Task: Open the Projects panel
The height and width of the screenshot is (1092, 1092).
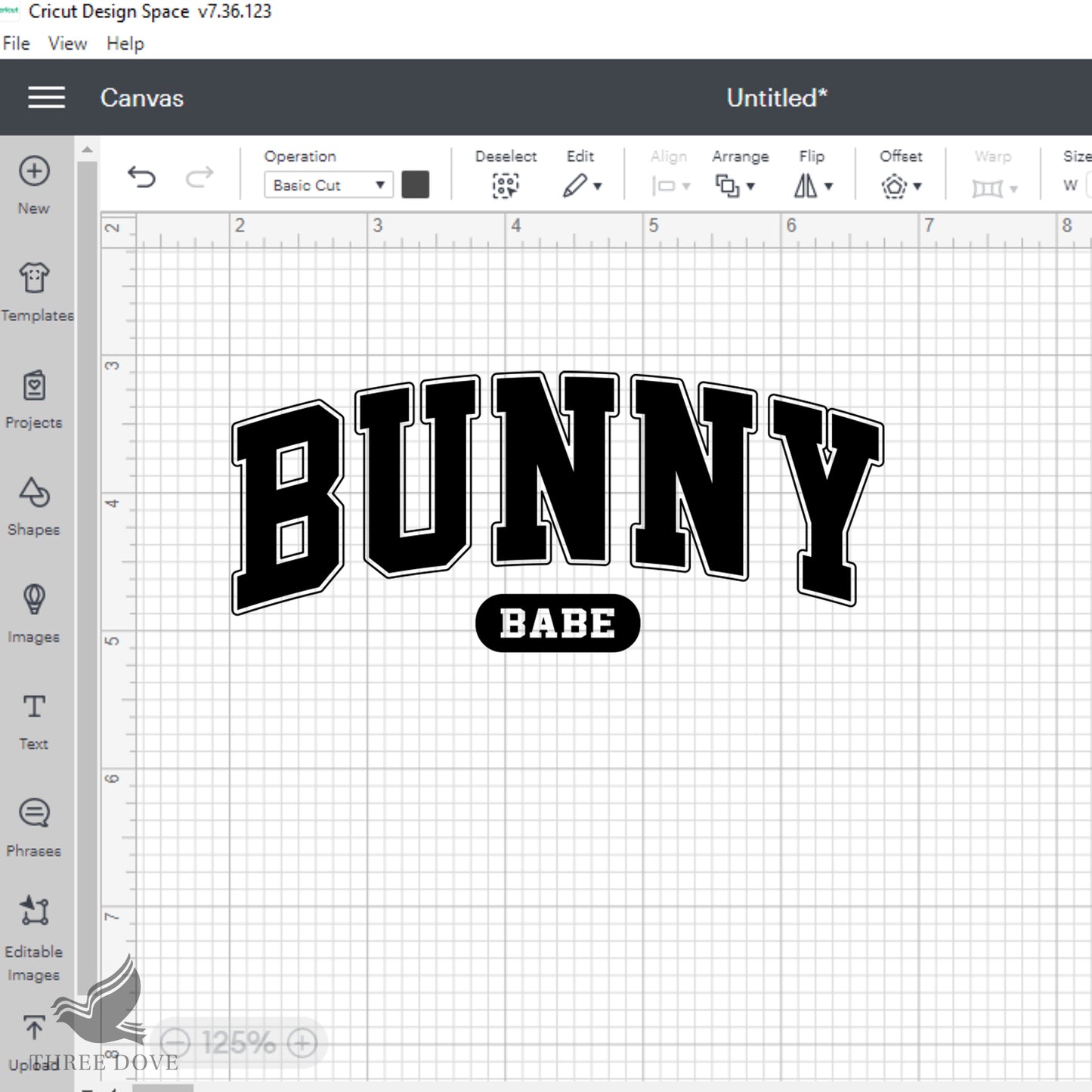Action: coord(34,385)
